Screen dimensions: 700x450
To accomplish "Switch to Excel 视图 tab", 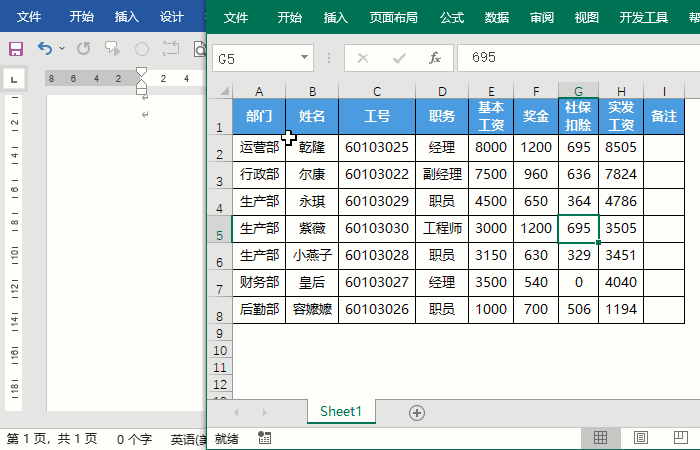I will click(587, 18).
